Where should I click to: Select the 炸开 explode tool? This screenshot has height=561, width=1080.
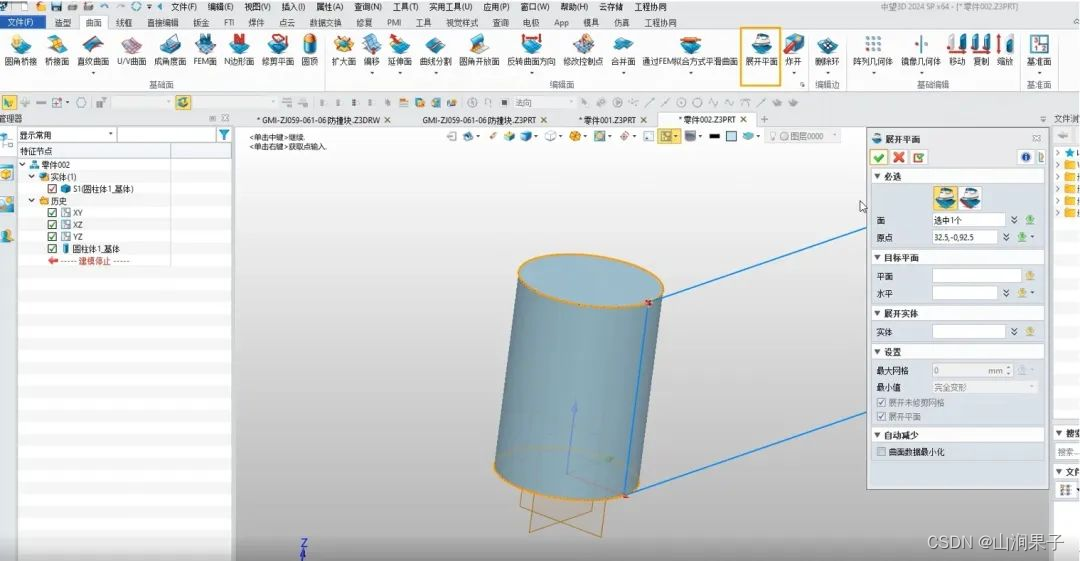(793, 50)
